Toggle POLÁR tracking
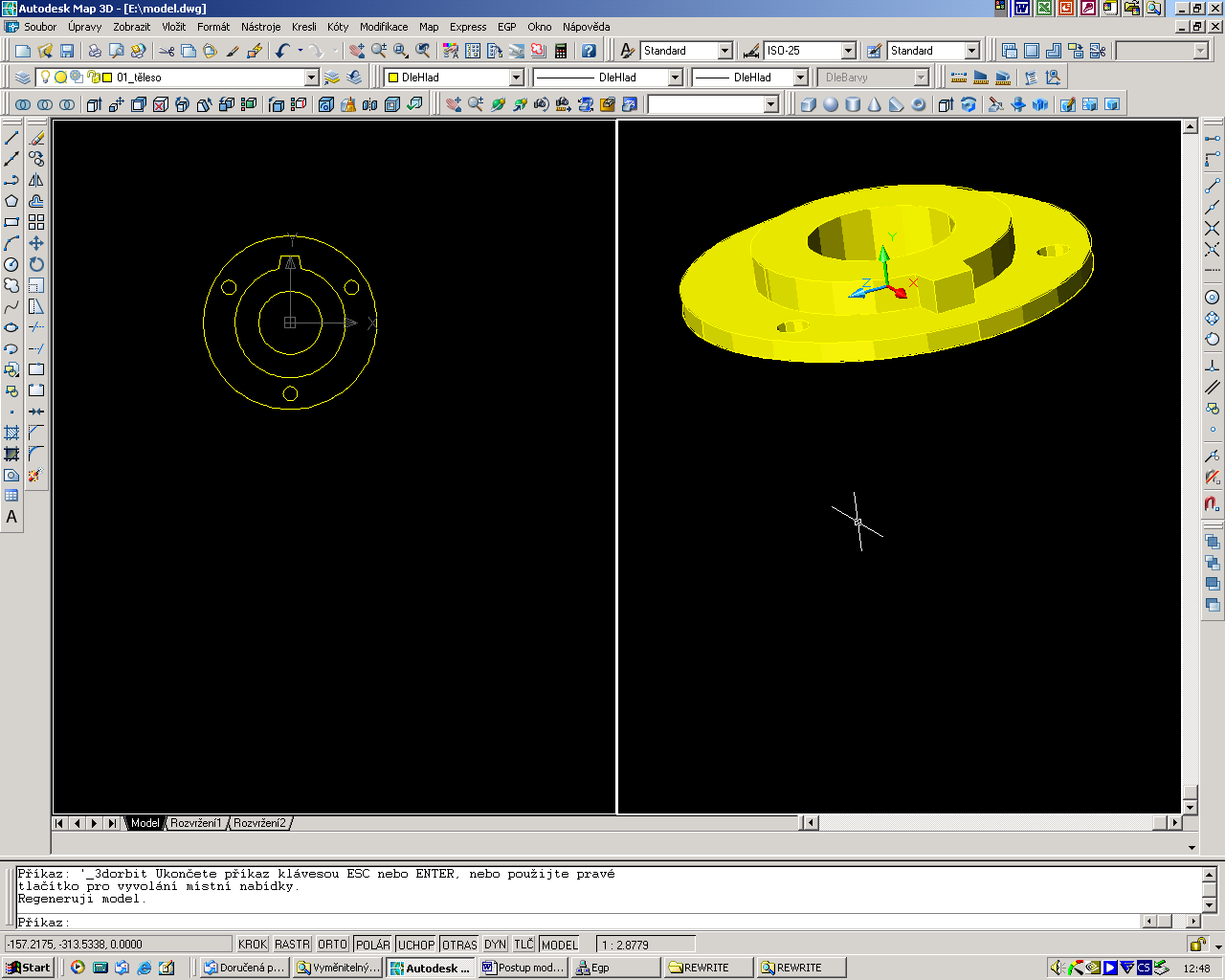The width and height of the screenshot is (1225, 980). point(373,945)
